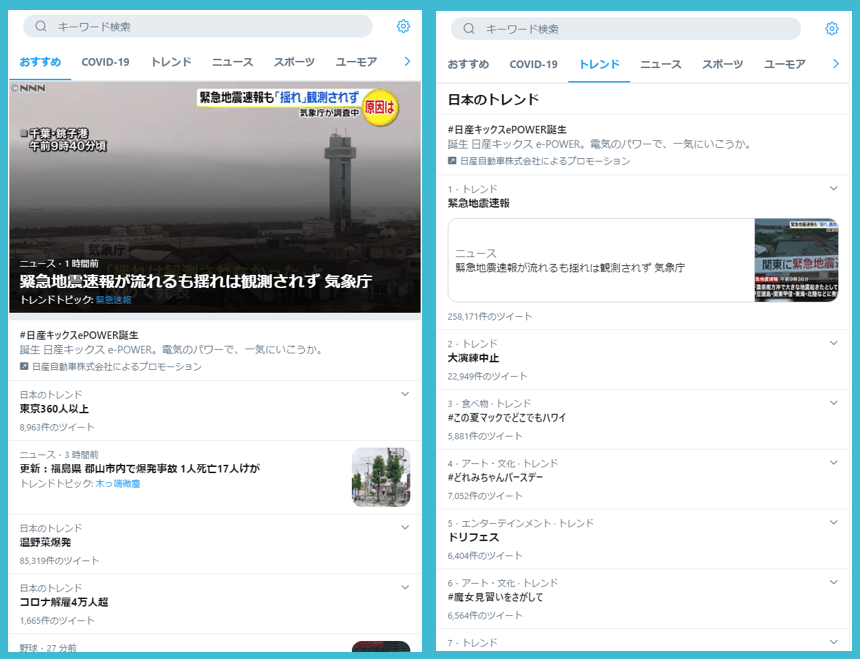Select ニュース tab in right panel
860x659 pixels.
point(661,64)
